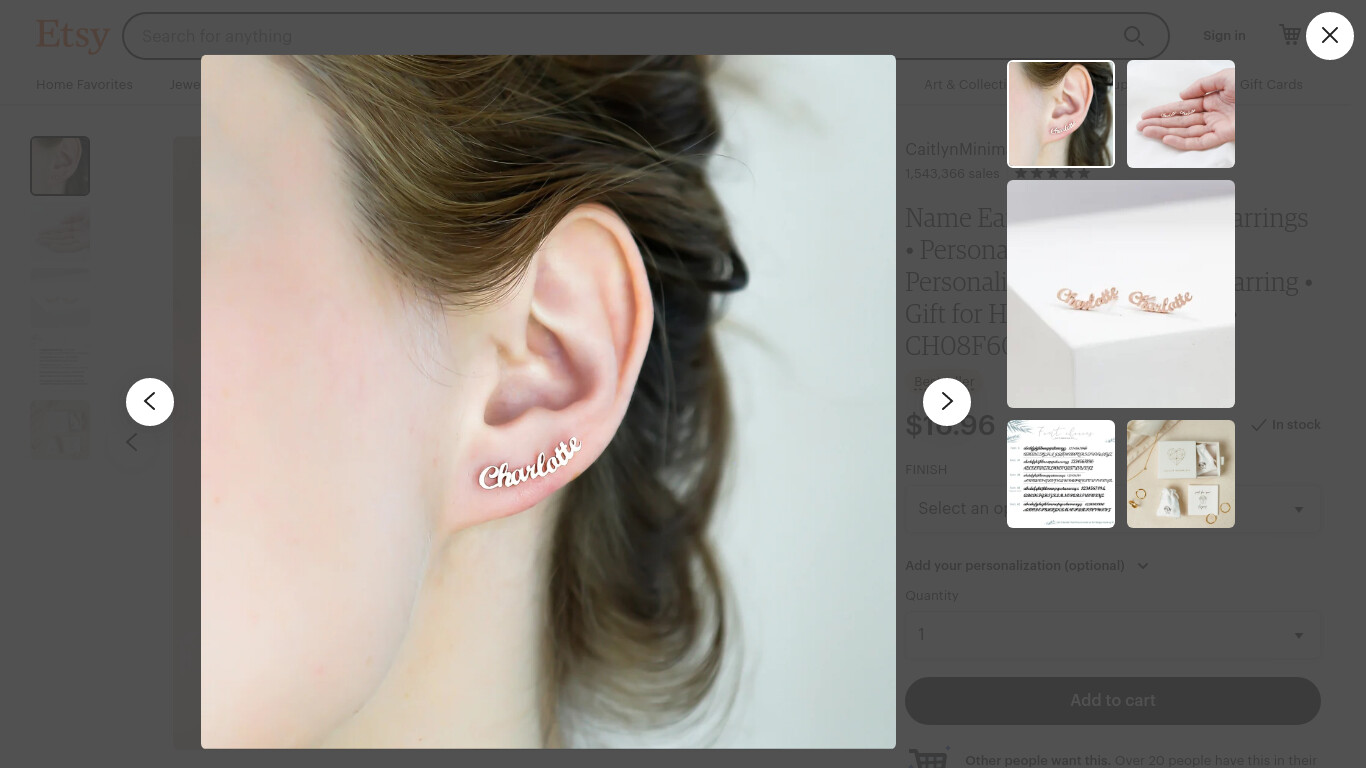
Task: Open the Quantity dropdown showing 1
Action: tap(1112, 635)
